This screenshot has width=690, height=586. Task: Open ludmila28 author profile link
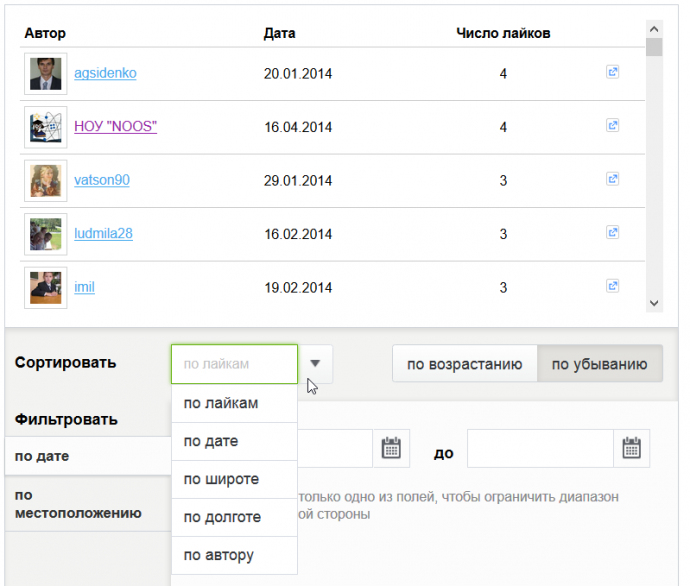(103, 234)
